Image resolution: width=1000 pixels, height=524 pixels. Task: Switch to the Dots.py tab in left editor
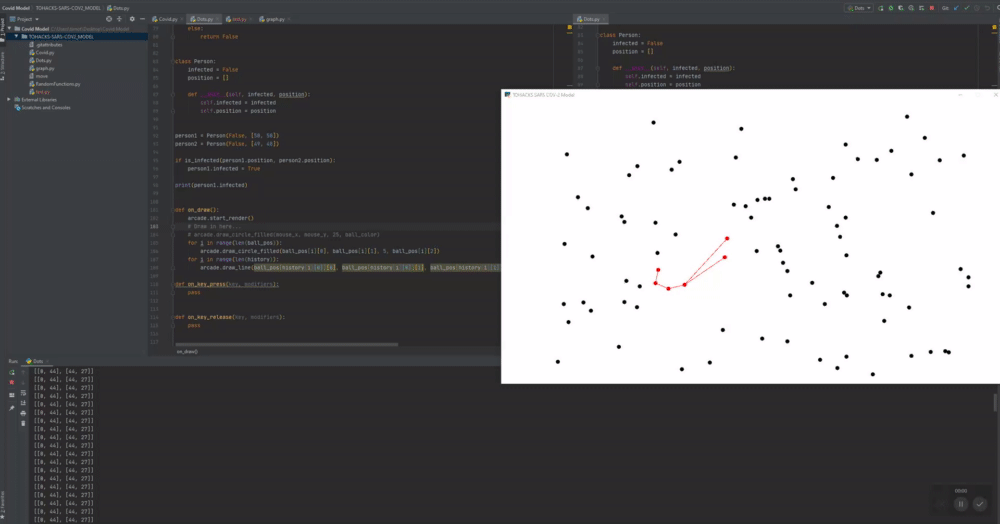click(204, 19)
